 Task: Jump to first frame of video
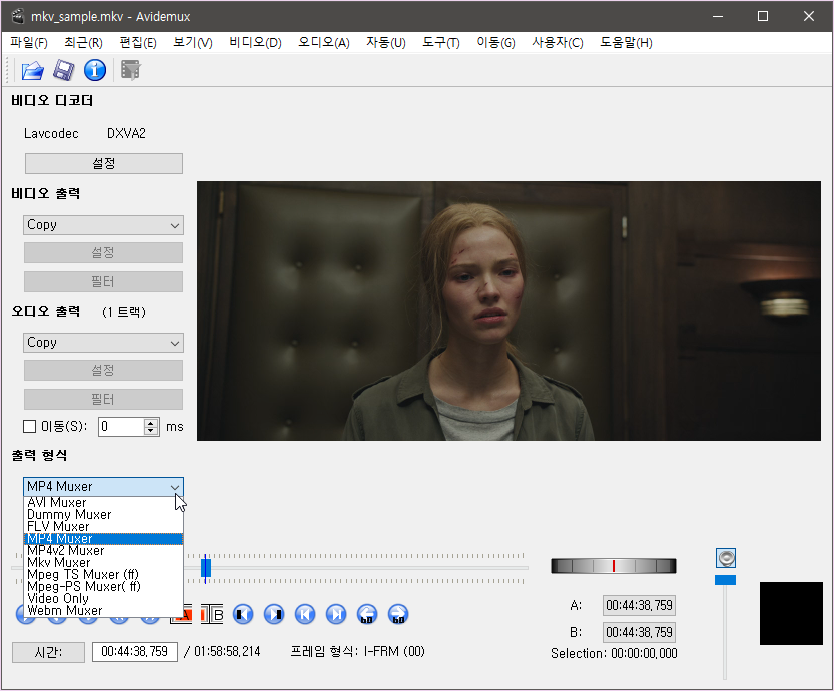(305, 614)
